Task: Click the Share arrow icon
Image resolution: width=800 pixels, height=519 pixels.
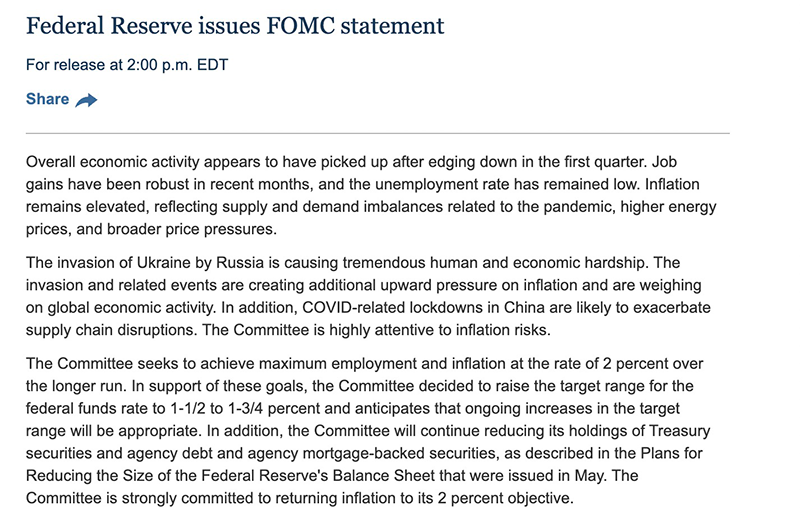Action: pyautogui.click(x=86, y=100)
